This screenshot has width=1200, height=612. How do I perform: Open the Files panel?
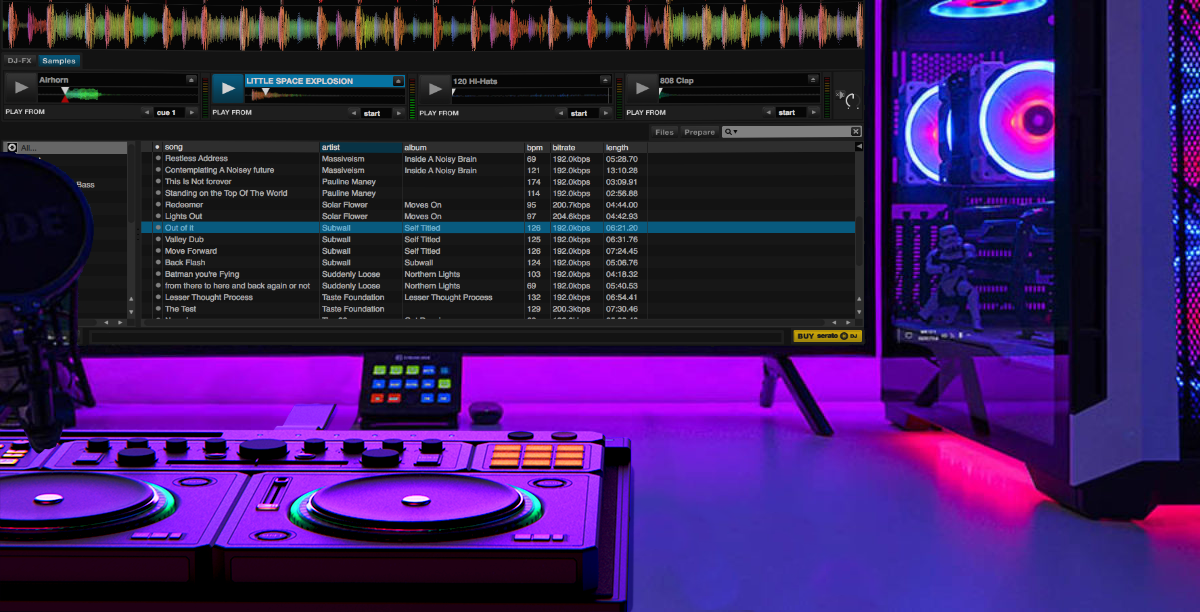pos(664,131)
